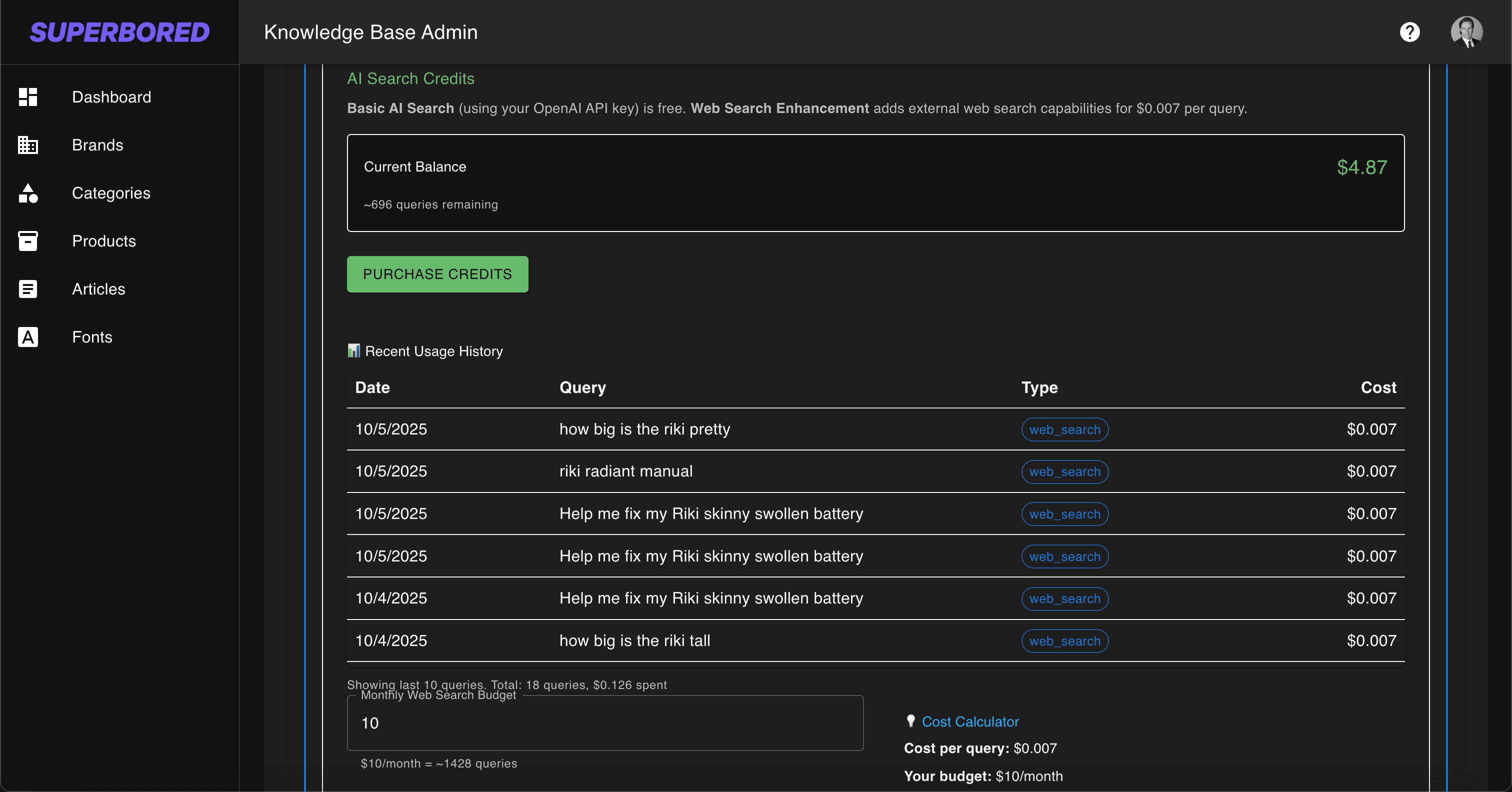
Task: Open the Articles document icon
Action: point(27,289)
